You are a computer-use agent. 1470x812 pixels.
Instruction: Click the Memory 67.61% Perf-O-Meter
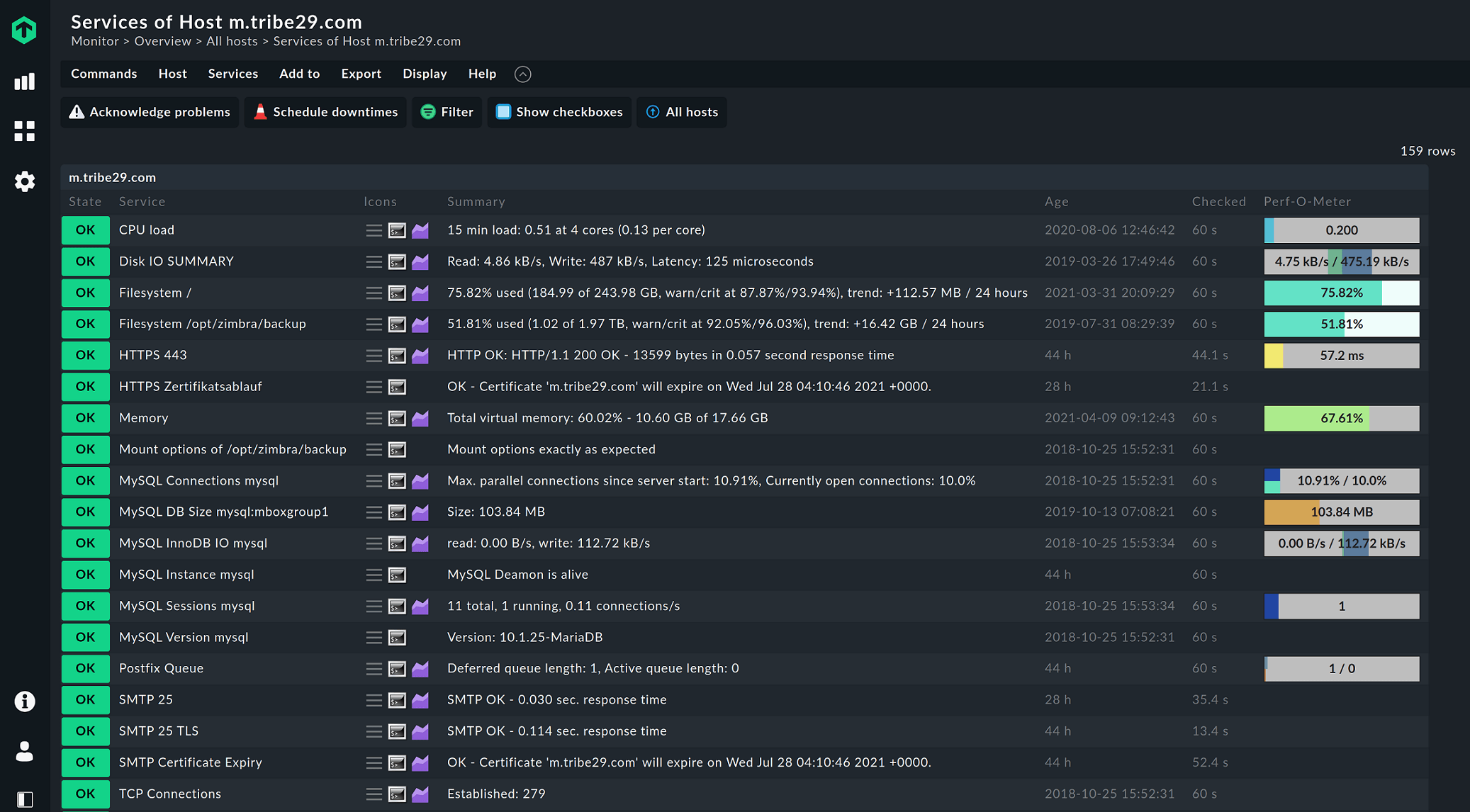pos(1342,418)
